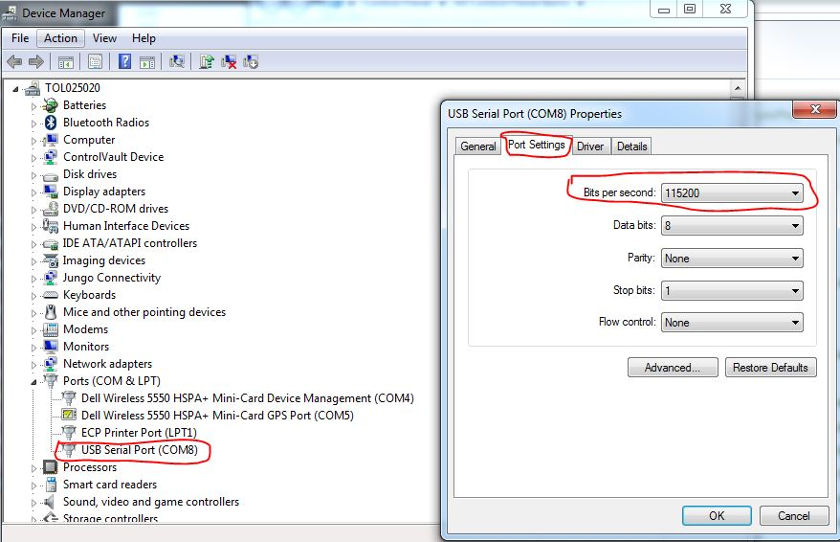The image size is (840, 542).
Task: Click the ECP Printer Port device icon
Action: pyautogui.click(x=69, y=433)
